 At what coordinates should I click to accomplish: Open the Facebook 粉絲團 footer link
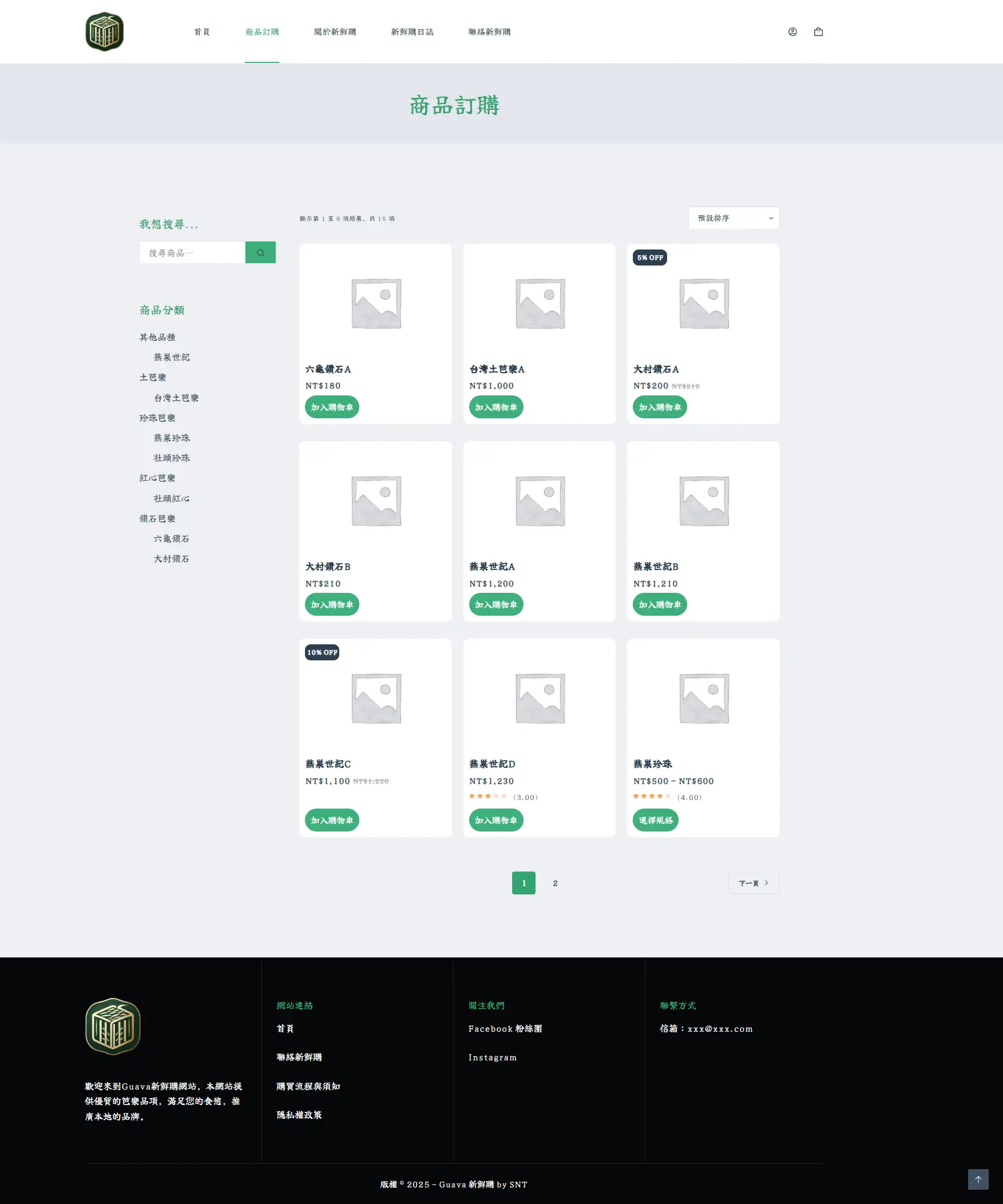coord(505,1028)
